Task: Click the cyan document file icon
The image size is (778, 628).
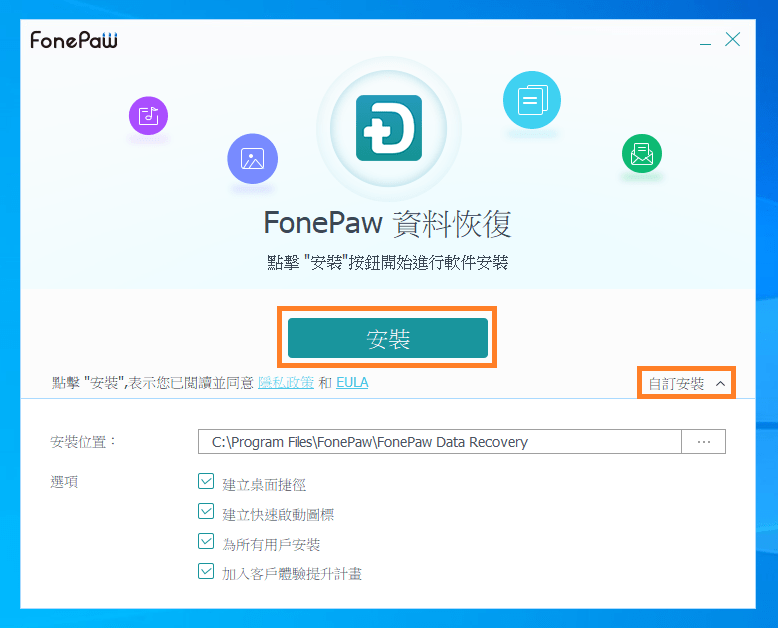Action: pos(532,100)
